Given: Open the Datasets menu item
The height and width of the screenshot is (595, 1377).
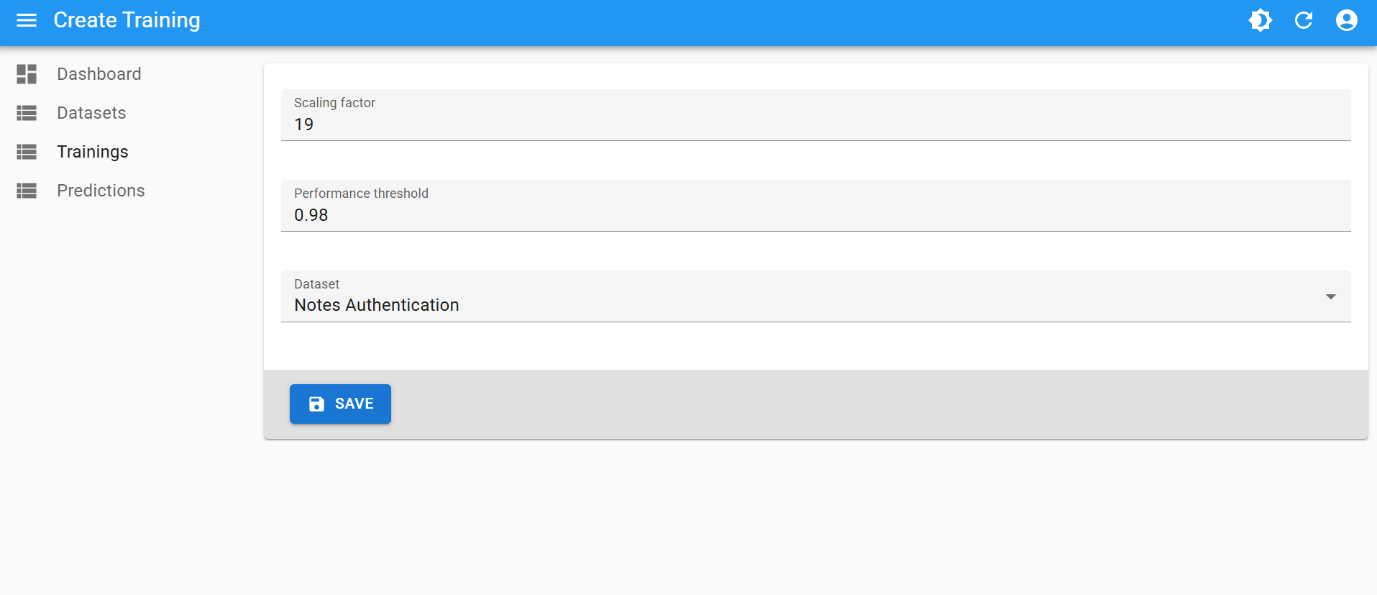Looking at the screenshot, I should [91, 113].
